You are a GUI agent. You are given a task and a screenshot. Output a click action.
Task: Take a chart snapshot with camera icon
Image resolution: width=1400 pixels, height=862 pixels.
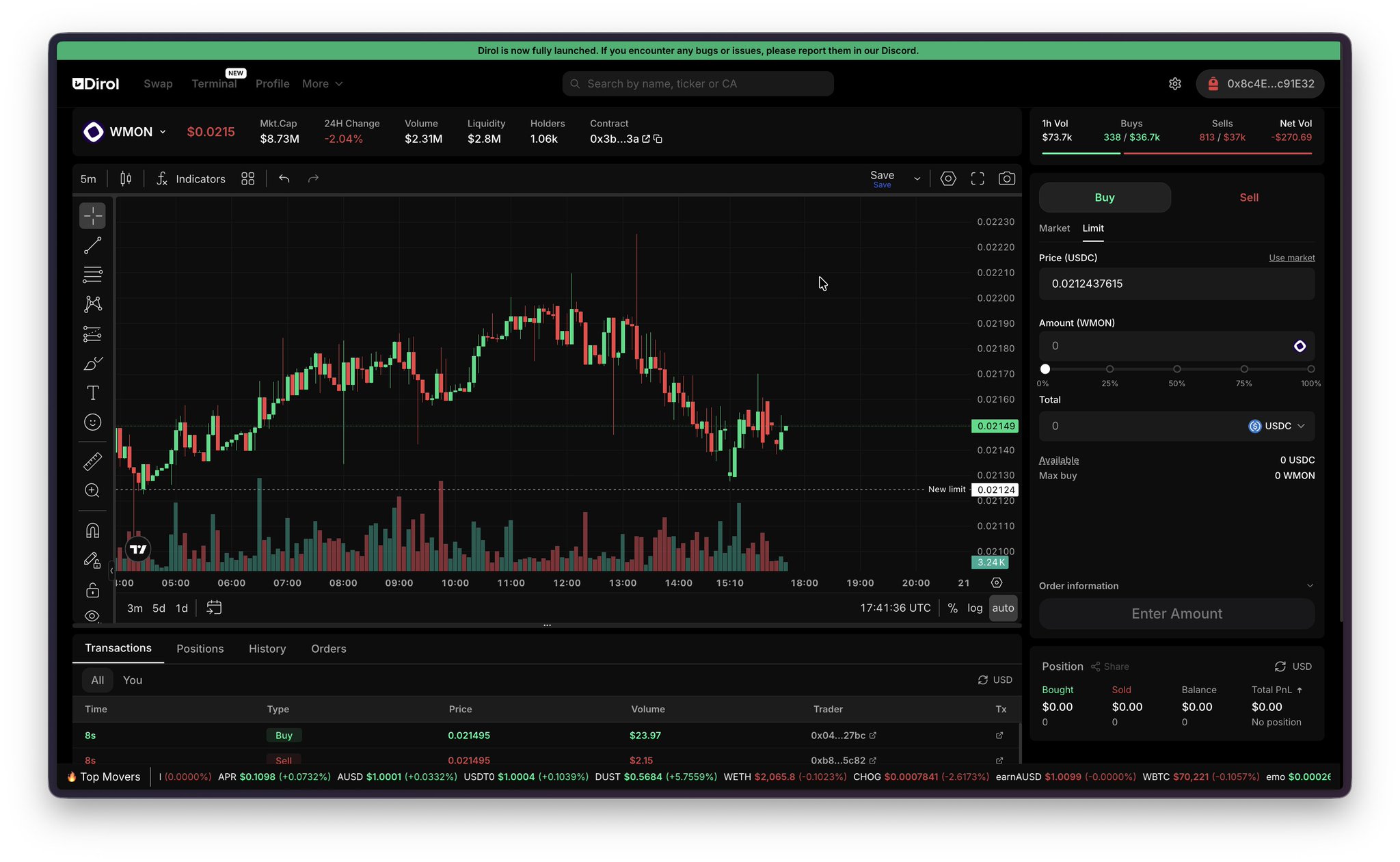[x=1006, y=178]
